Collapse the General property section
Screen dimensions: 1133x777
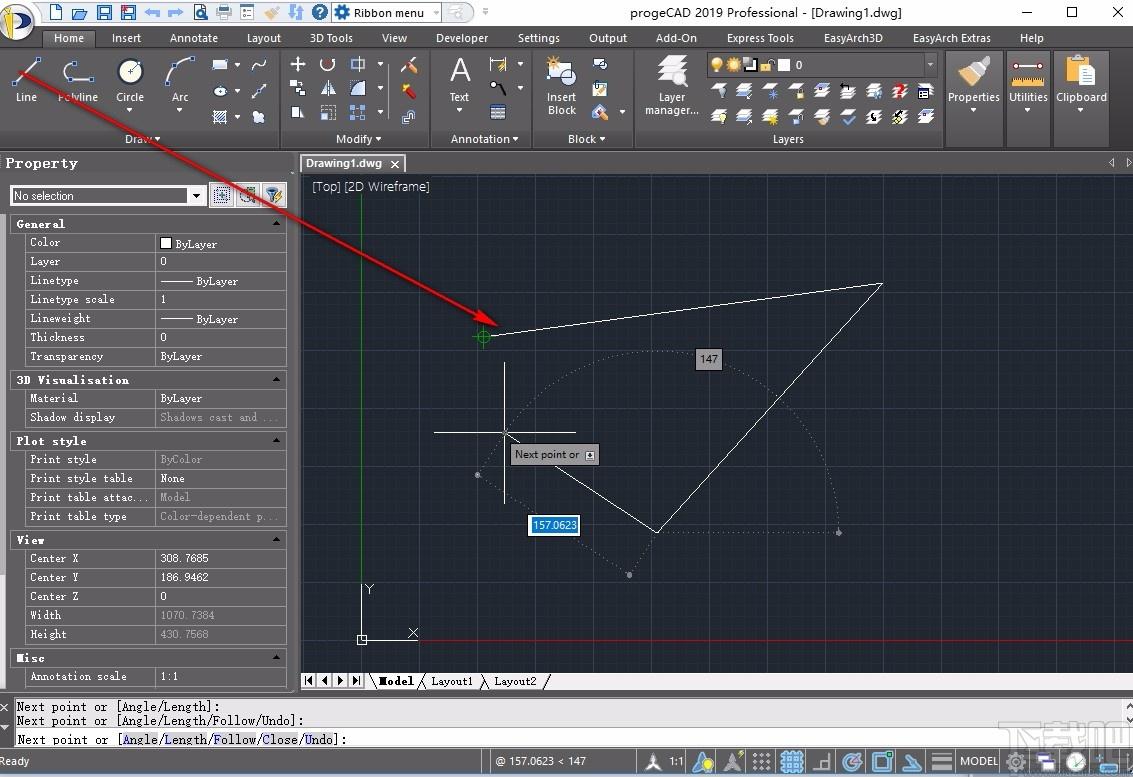click(276, 224)
